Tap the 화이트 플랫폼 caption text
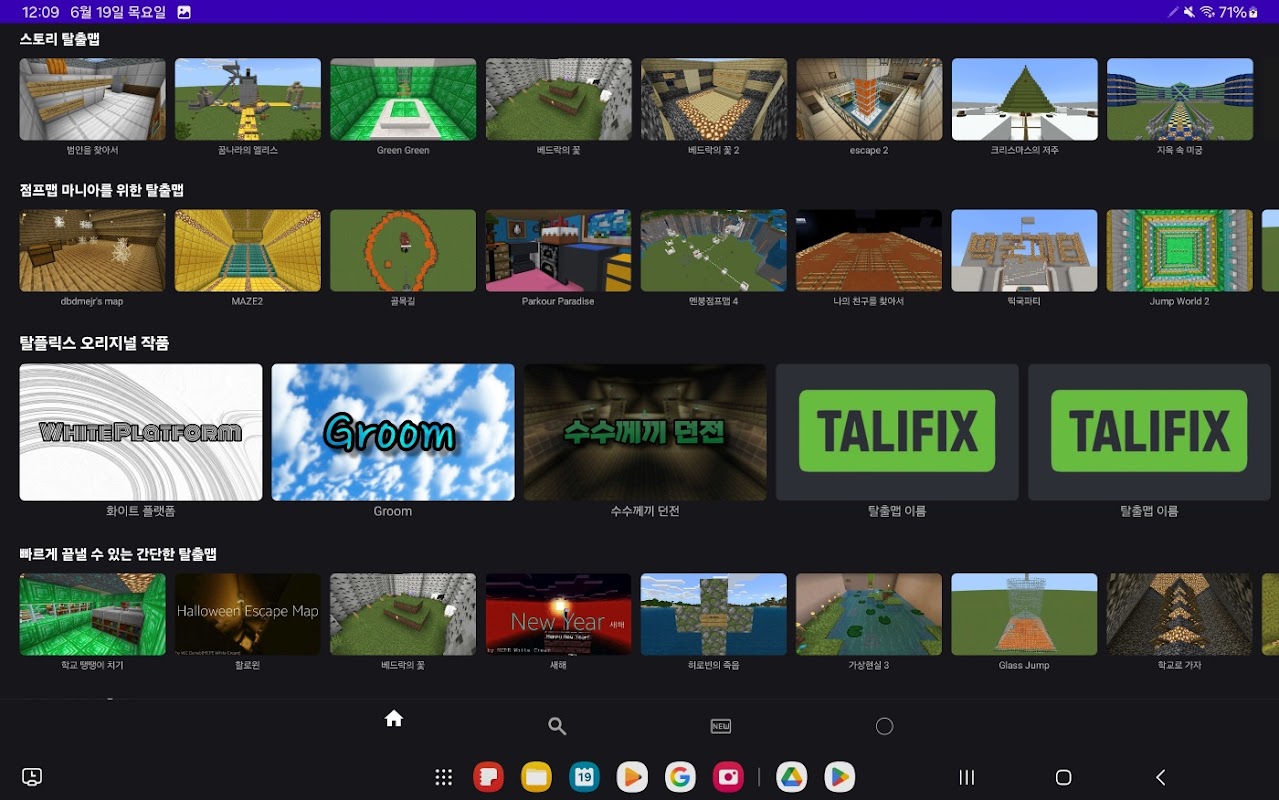Image resolution: width=1279 pixels, height=800 pixels. (x=141, y=511)
